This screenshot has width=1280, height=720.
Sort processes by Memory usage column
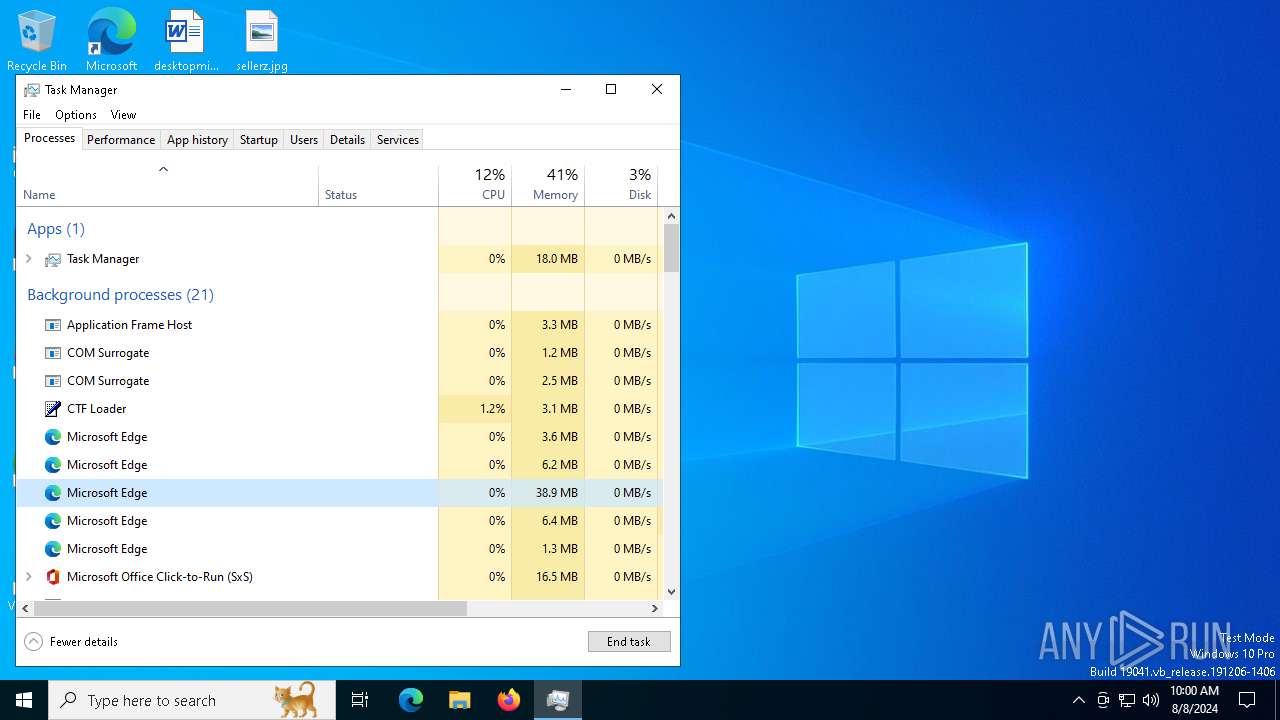(548, 185)
